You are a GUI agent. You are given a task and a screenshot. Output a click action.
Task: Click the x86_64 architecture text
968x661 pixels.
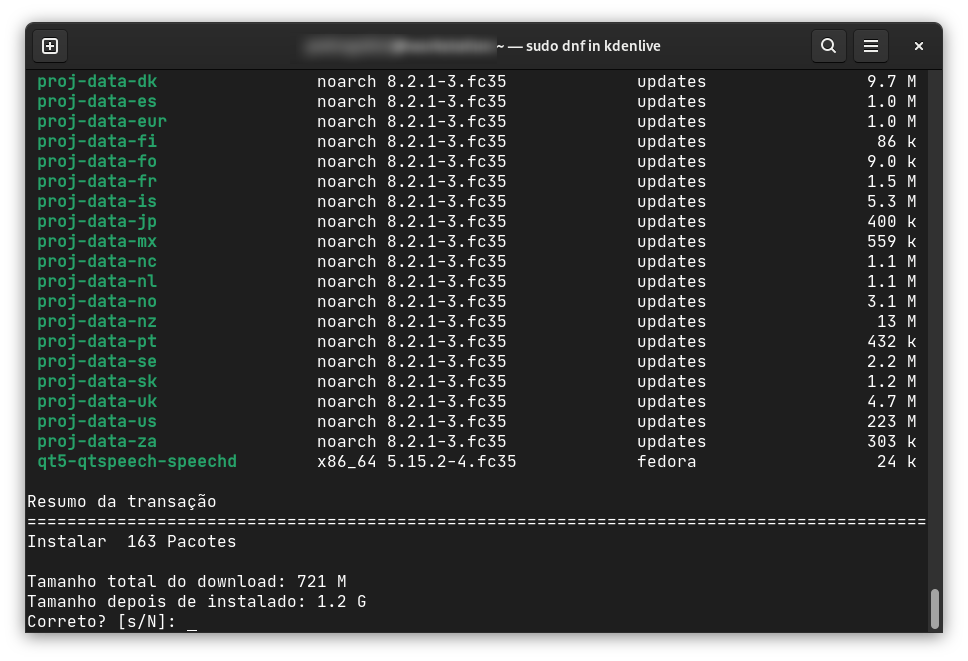click(347, 462)
